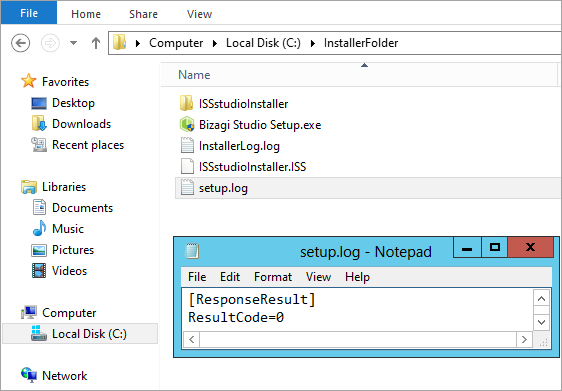Click the Videos filmstrip icon
Screen dimensions: 562x391
click(39, 271)
